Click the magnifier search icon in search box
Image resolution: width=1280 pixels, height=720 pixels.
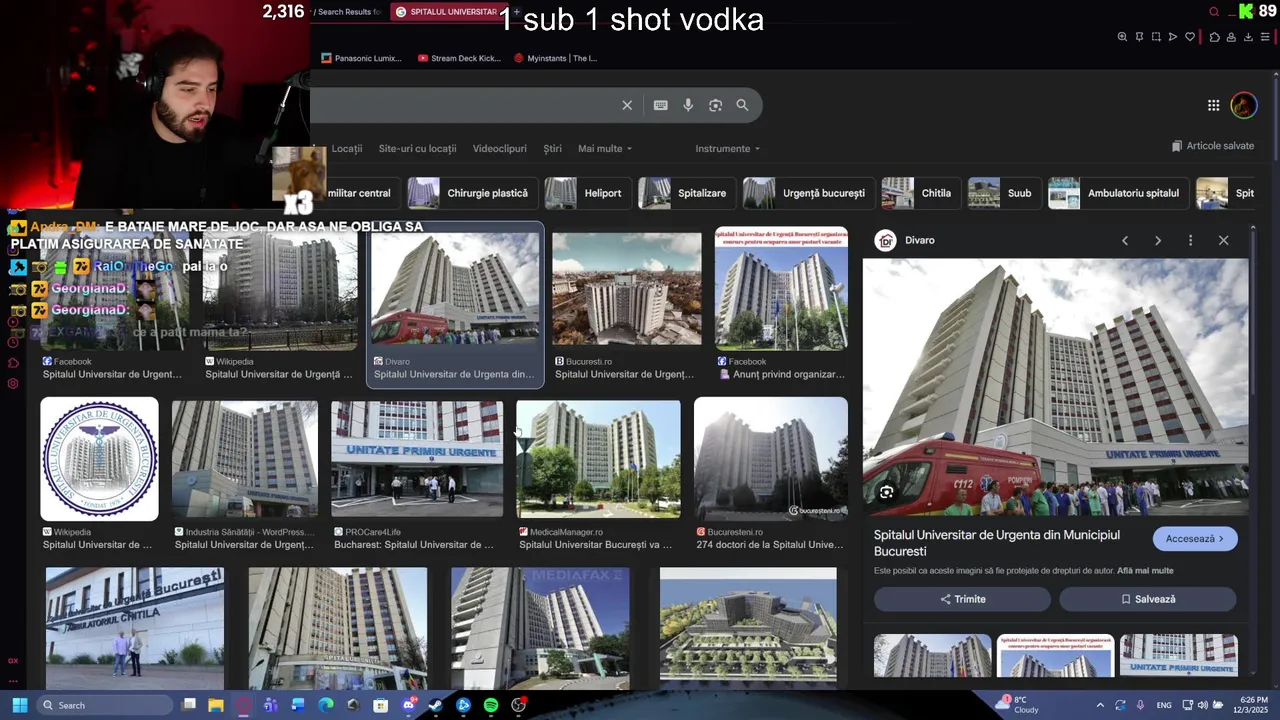[x=742, y=105]
